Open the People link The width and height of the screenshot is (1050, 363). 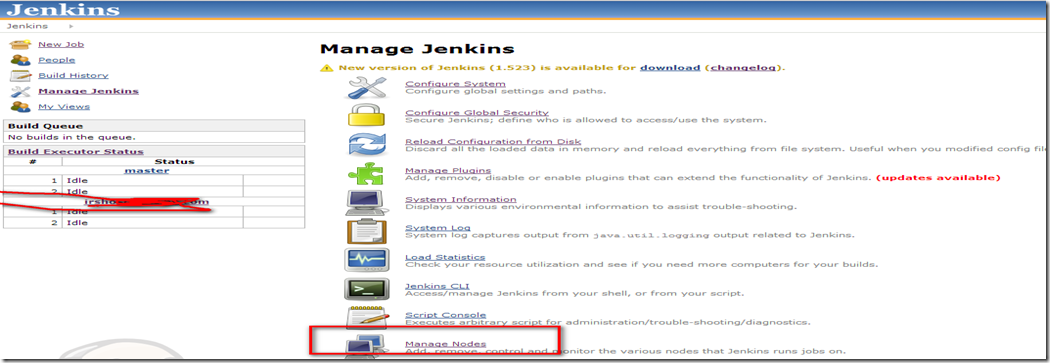click(56, 60)
